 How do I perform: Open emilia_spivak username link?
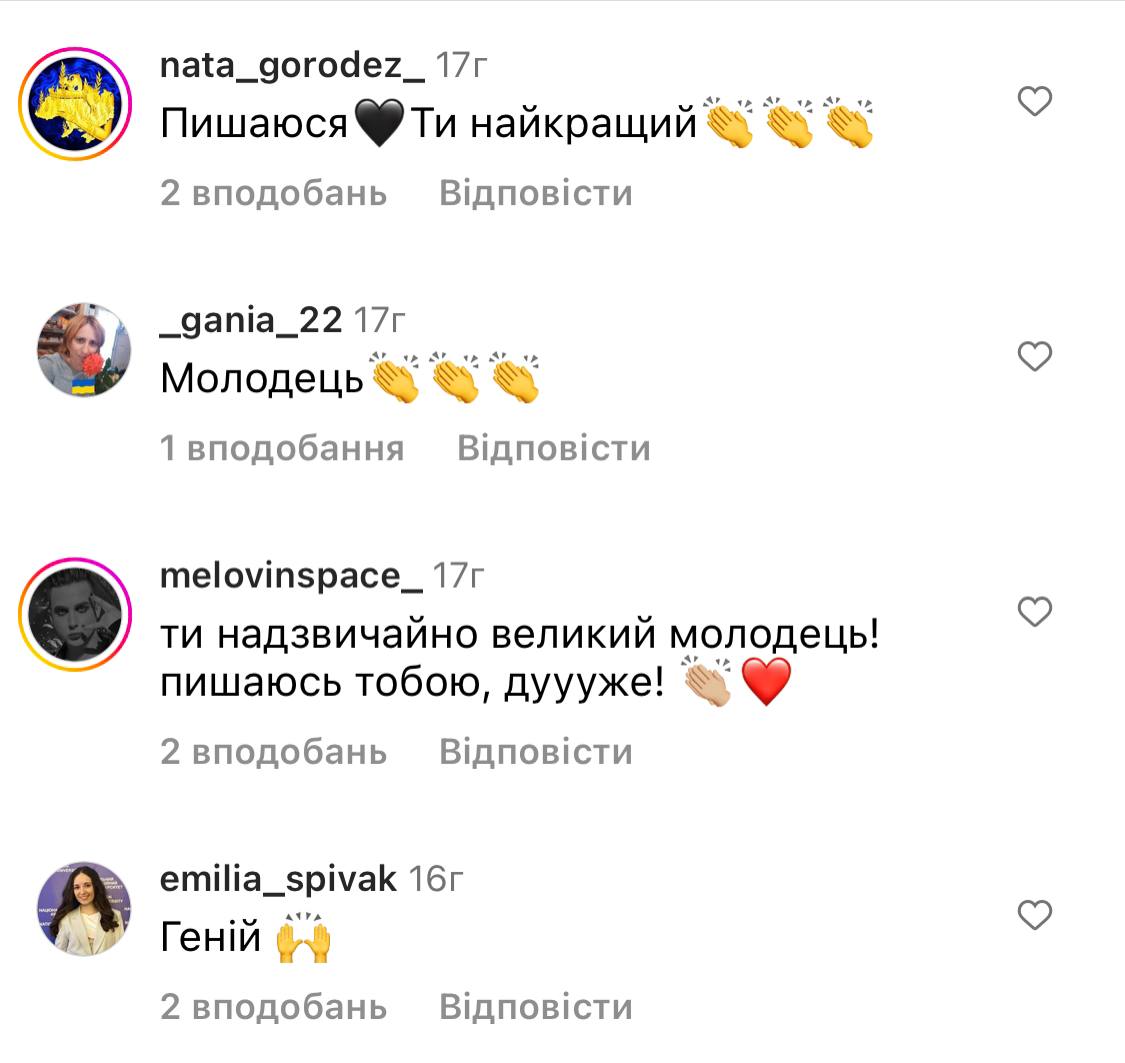(x=278, y=879)
